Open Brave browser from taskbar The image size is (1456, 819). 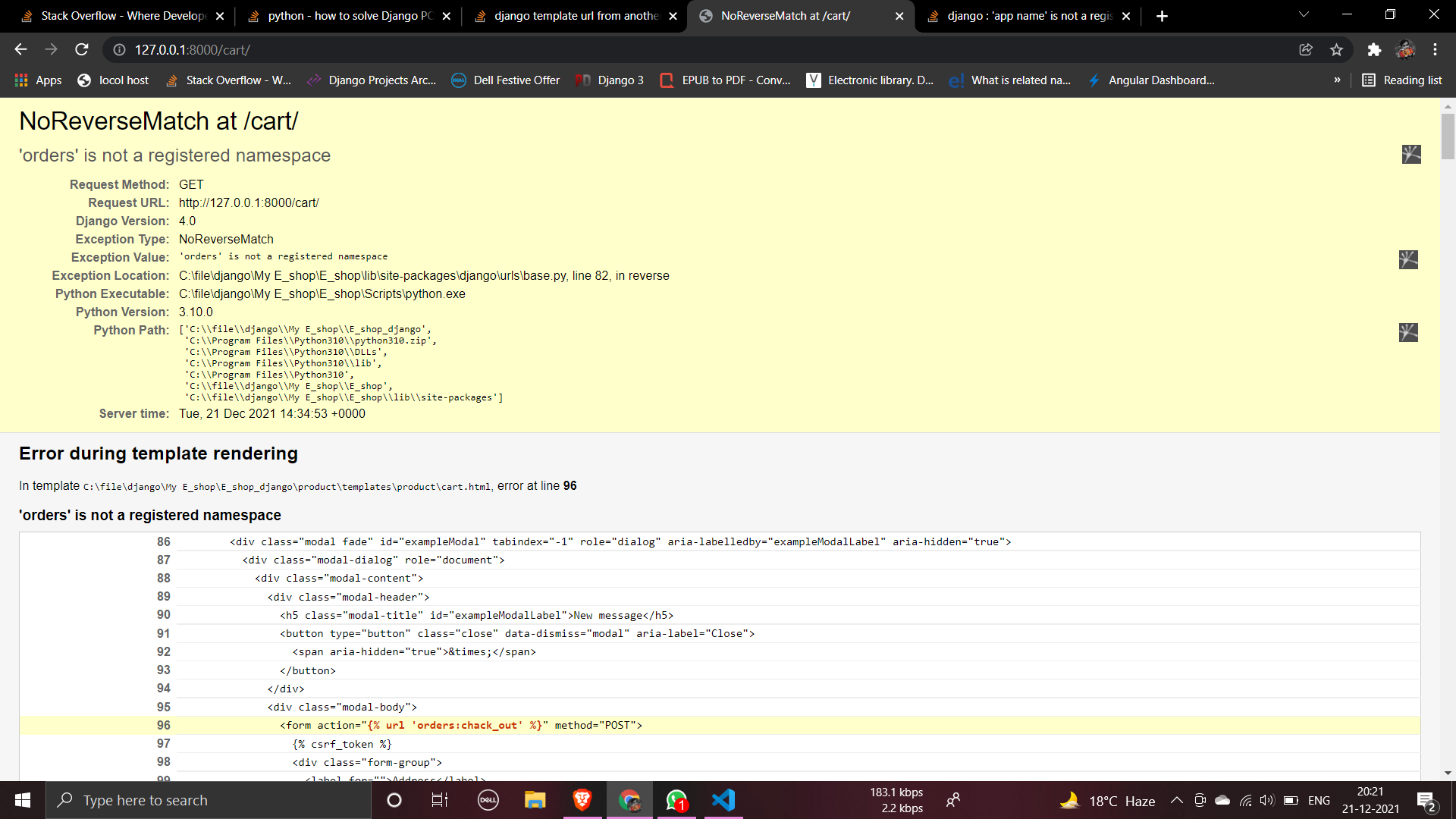click(x=582, y=800)
